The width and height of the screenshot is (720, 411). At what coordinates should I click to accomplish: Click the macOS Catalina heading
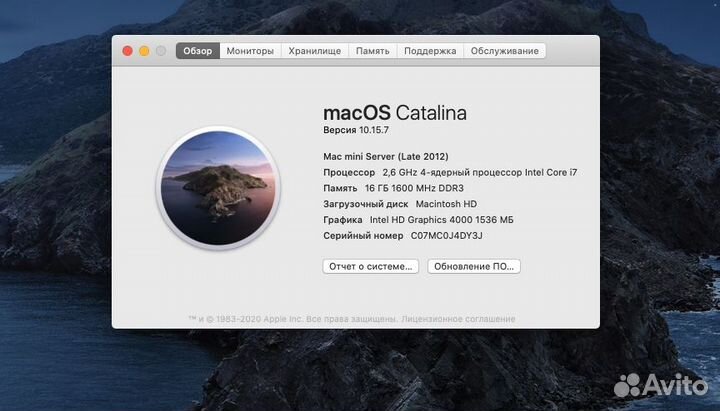tap(395, 113)
